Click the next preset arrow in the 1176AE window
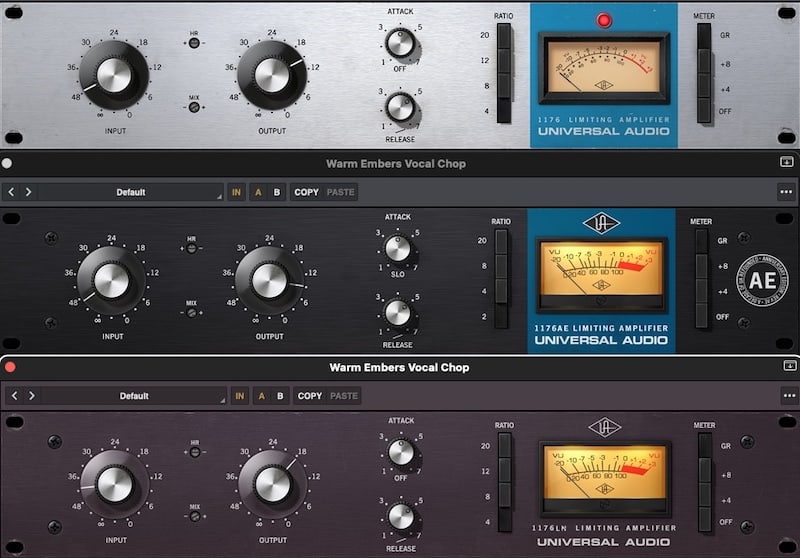Screen dimensions: 800x558 29,192
